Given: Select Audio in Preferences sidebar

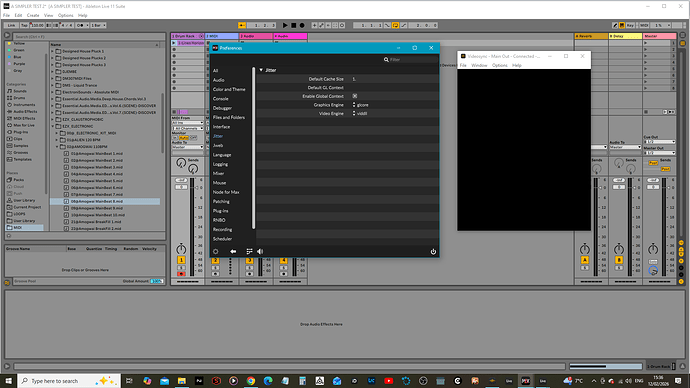Looking at the screenshot, I should tap(219, 80).
